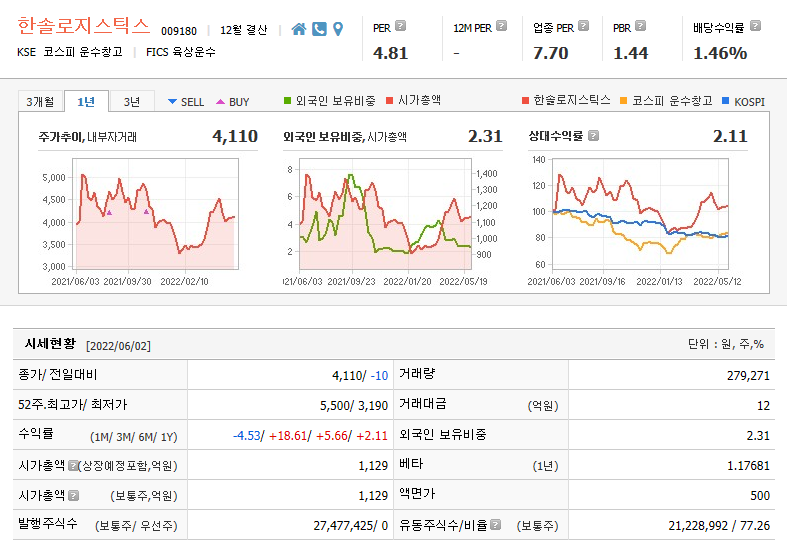
Task: Open the help icon next to 배당수익률
Action: [x=755, y=26]
